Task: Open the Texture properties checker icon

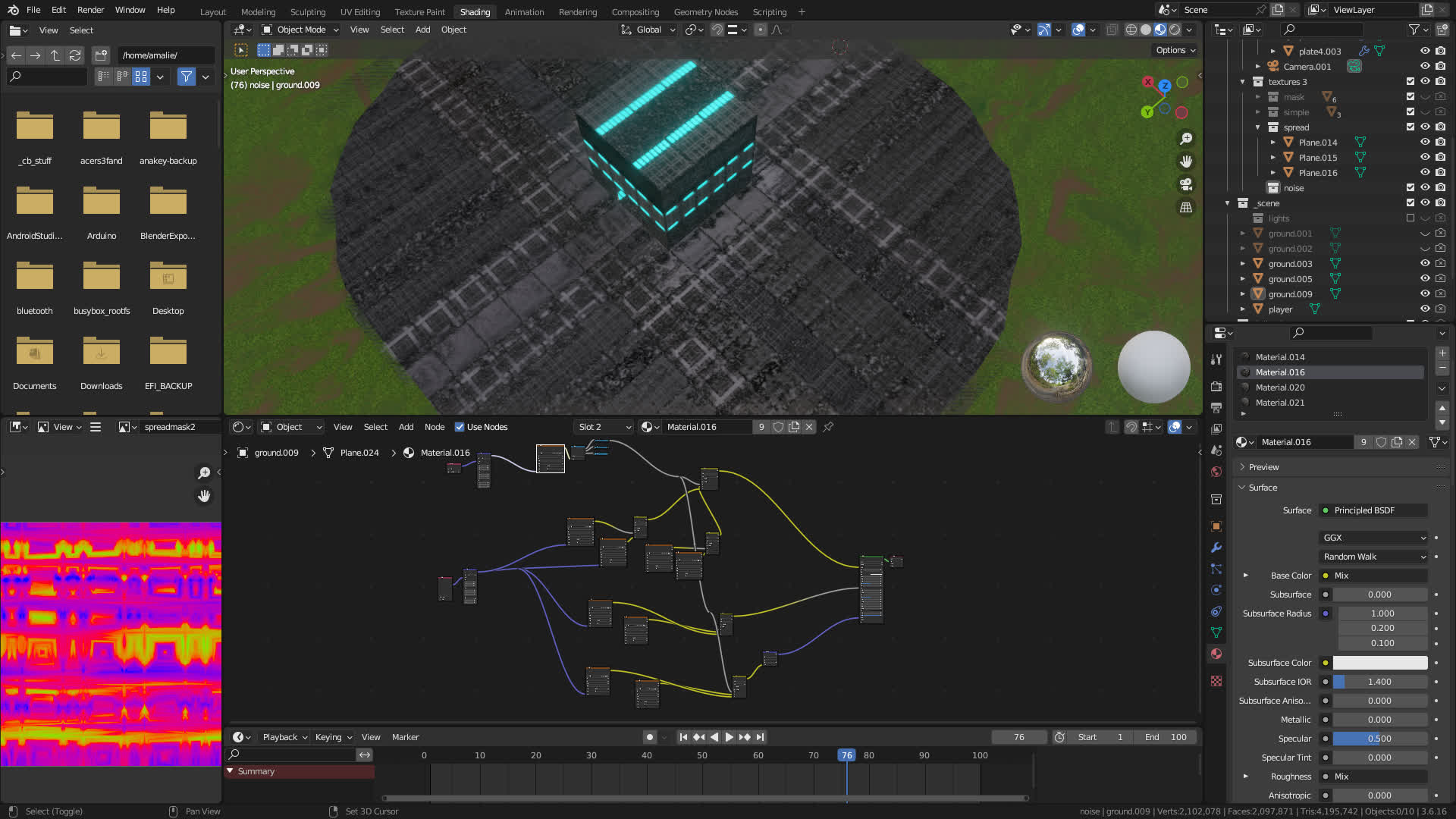Action: pos(1216,681)
